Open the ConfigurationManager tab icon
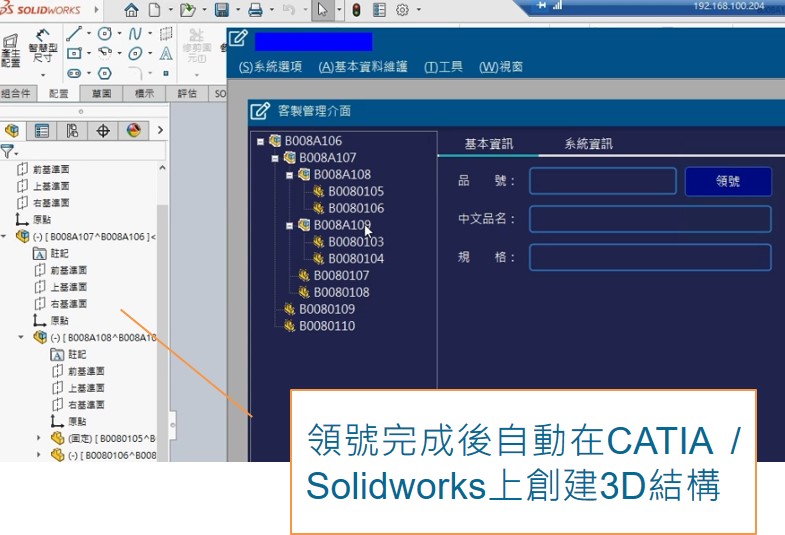 tap(72, 131)
